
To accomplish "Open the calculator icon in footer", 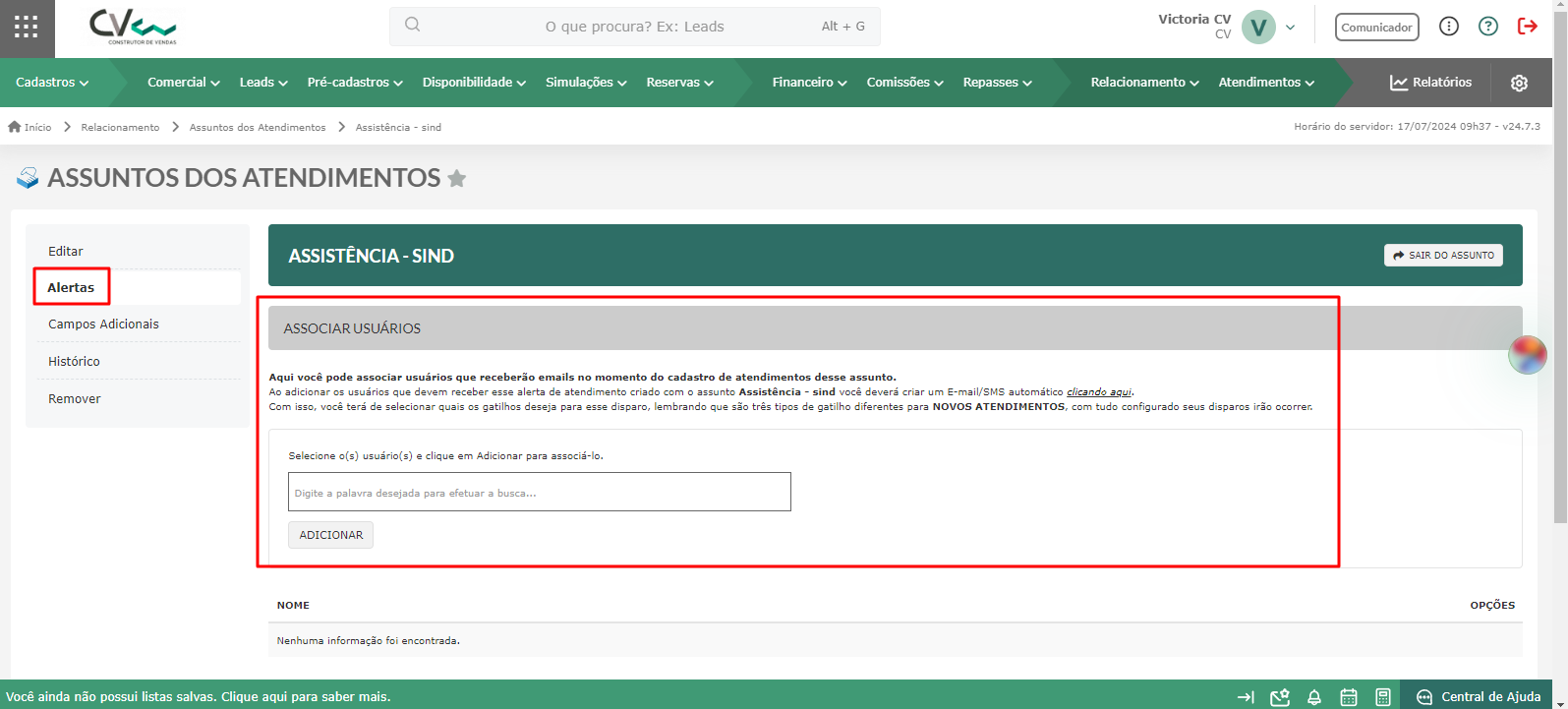I will pyautogui.click(x=1383, y=697).
